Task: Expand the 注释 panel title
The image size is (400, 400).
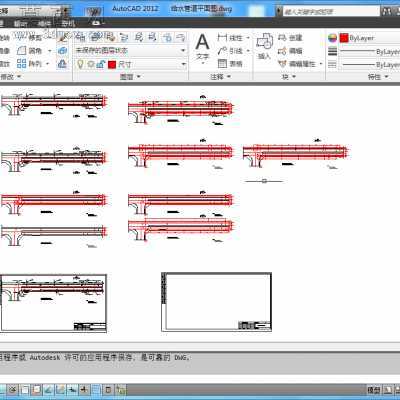Action: coord(220,77)
